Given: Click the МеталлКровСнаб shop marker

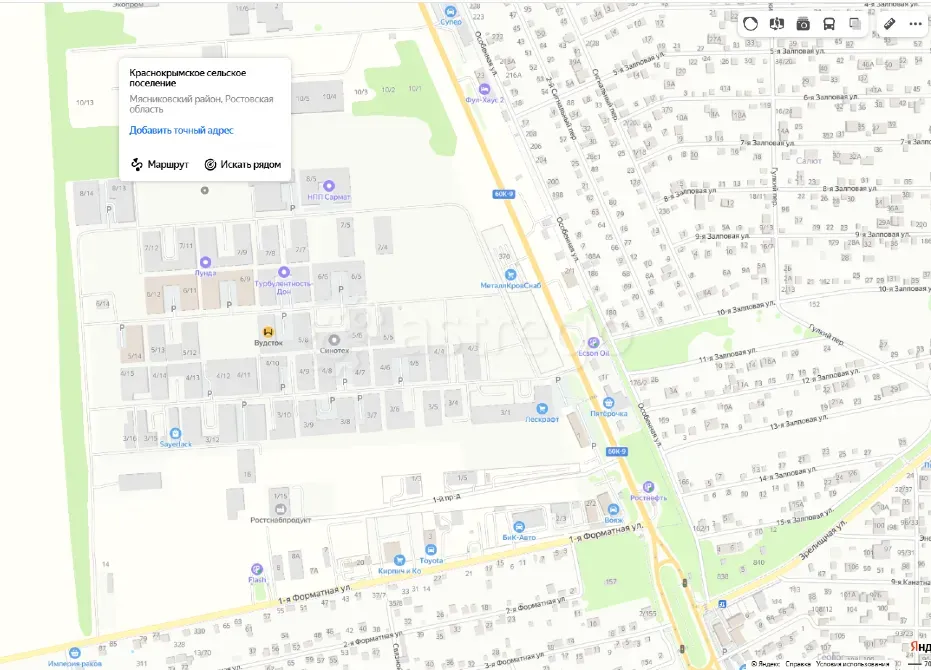Looking at the screenshot, I should pyautogui.click(x=510, y=274).
